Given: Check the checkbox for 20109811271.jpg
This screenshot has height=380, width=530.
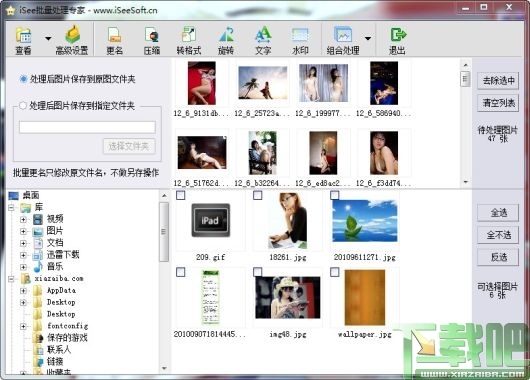Looking at the screenshot, I should point(335,195).
